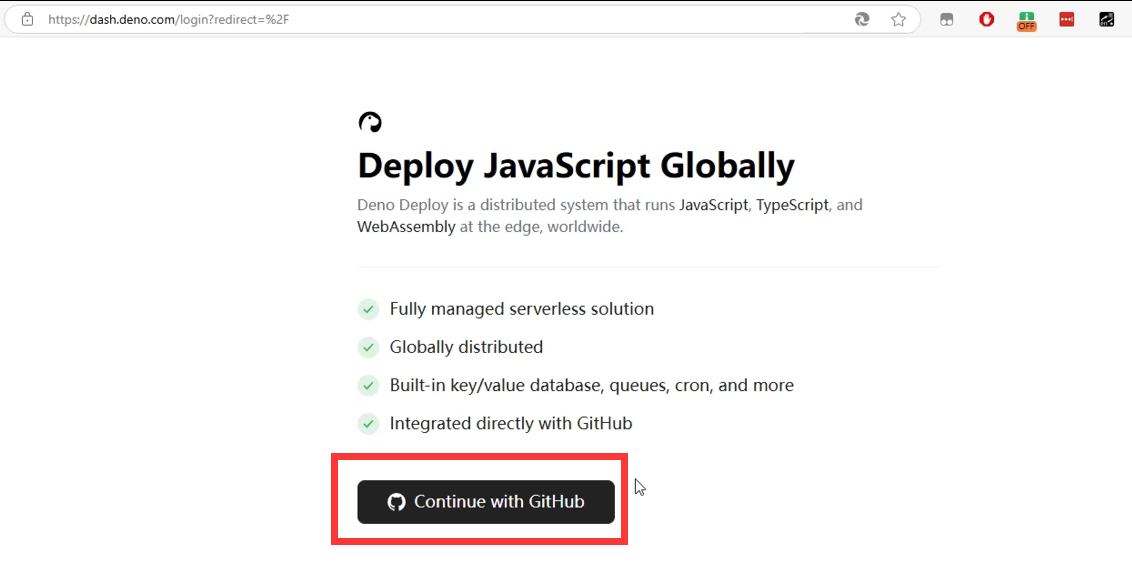Sign in with Continue with GitHub button
Viewport: 1132px width, 586px height.
tap(486, 502)
